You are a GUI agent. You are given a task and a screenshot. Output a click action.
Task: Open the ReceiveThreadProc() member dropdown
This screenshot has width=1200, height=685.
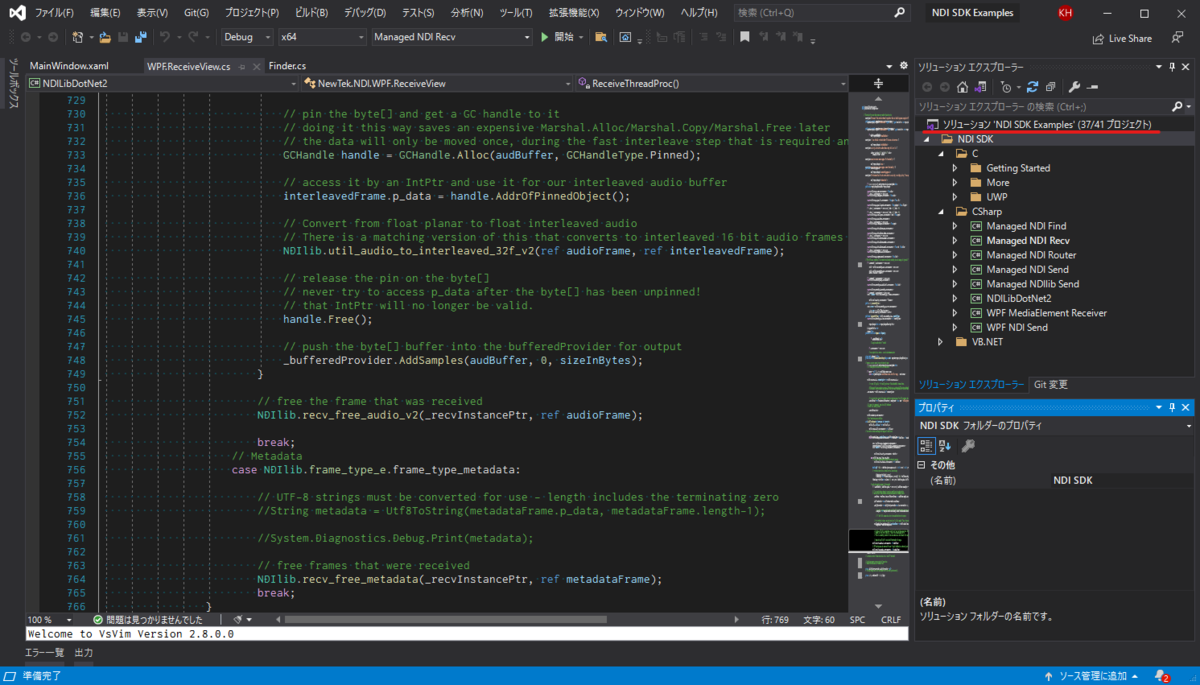point(711,83)
